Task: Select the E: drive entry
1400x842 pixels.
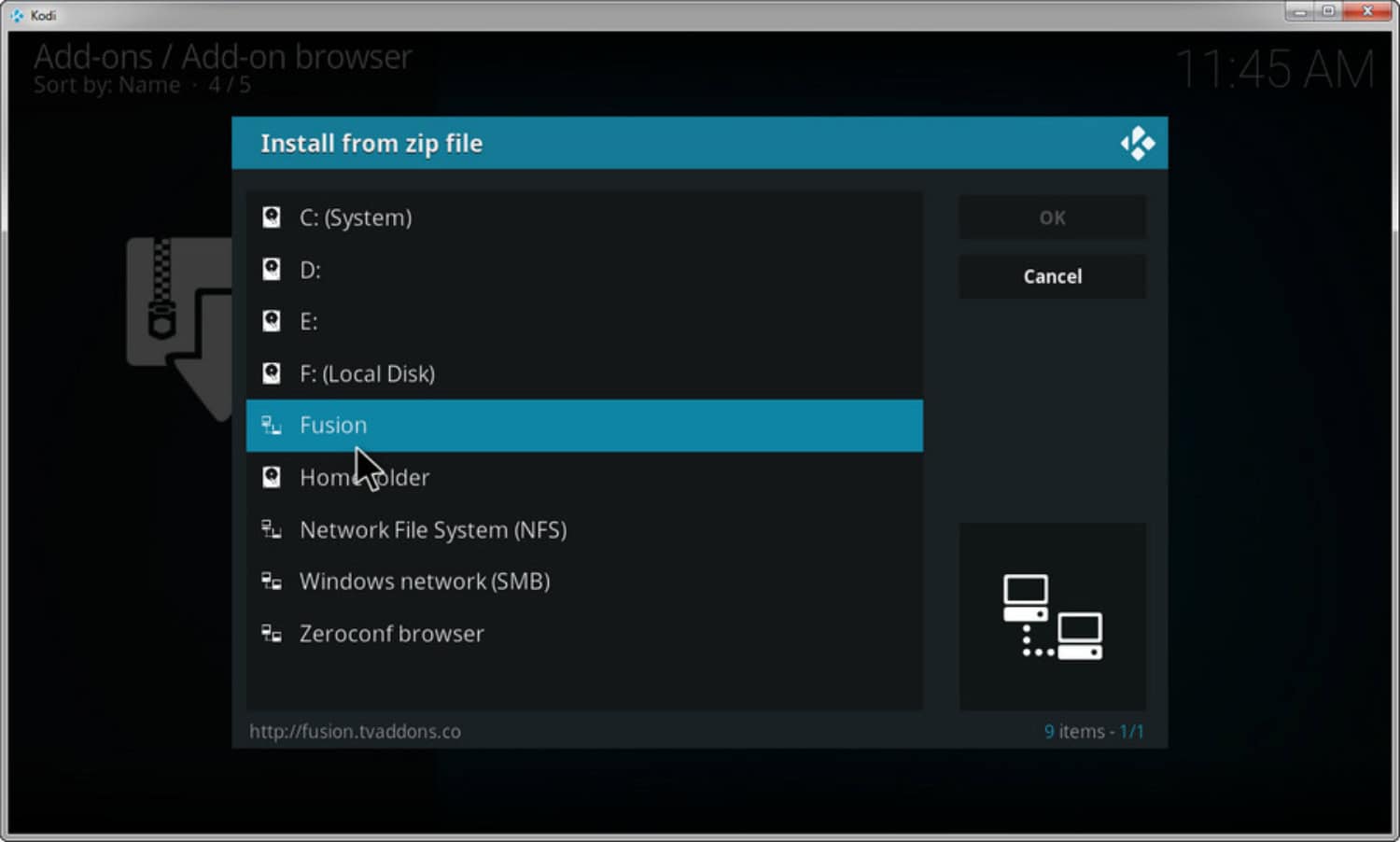Action: pos(584,321)
